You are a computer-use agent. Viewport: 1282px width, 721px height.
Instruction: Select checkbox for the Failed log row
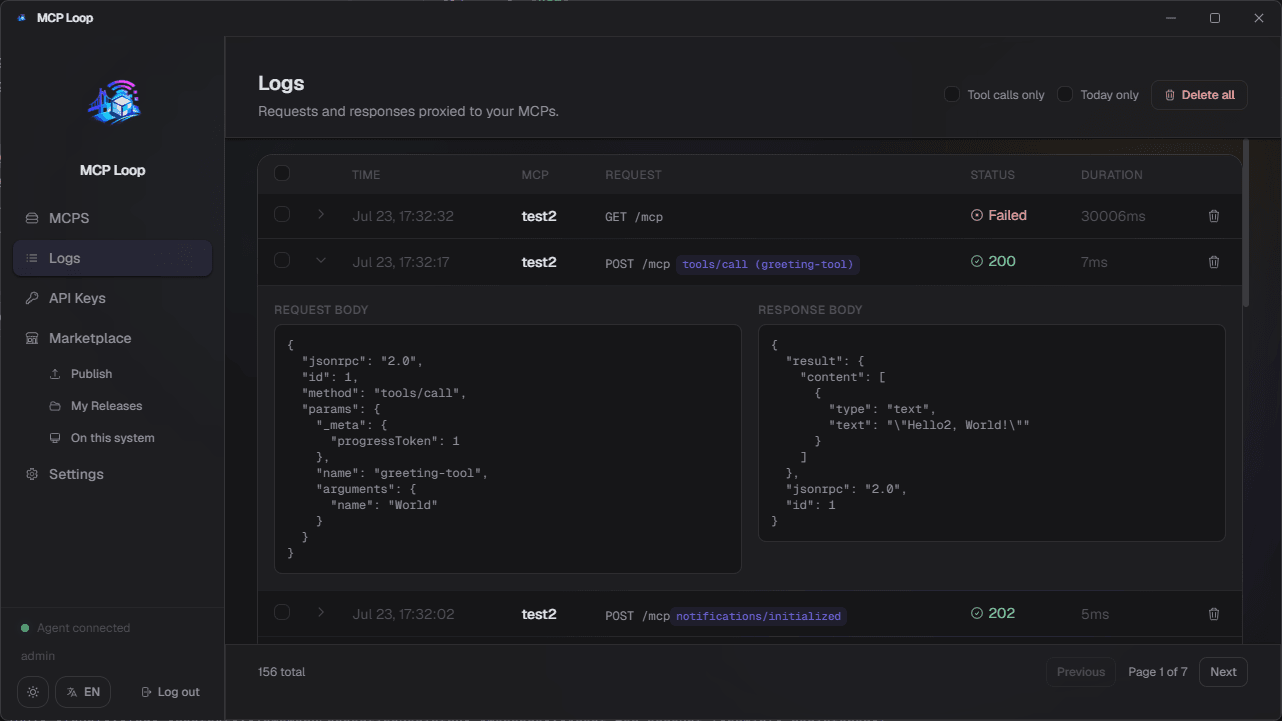(x=282, y=214)
